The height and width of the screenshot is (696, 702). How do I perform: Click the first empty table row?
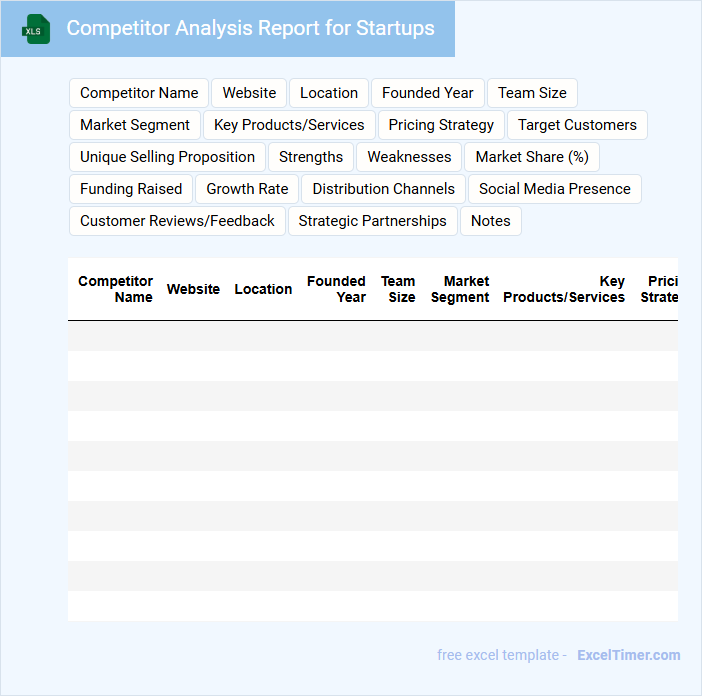tap(372, 336)
